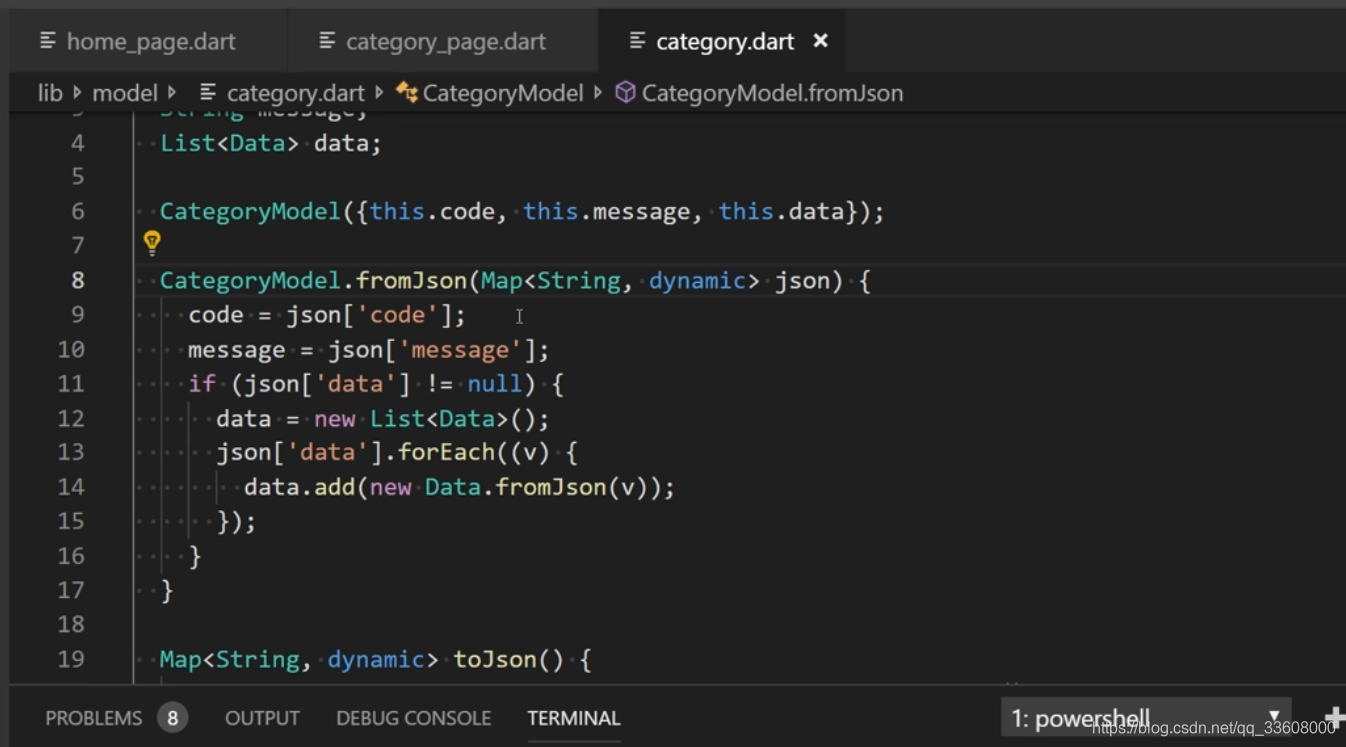Image resolution: width=1346 pixels, height=747 pixels.
Task: Click 'List<Data> data;' on line 4
Action: point(271,144)
